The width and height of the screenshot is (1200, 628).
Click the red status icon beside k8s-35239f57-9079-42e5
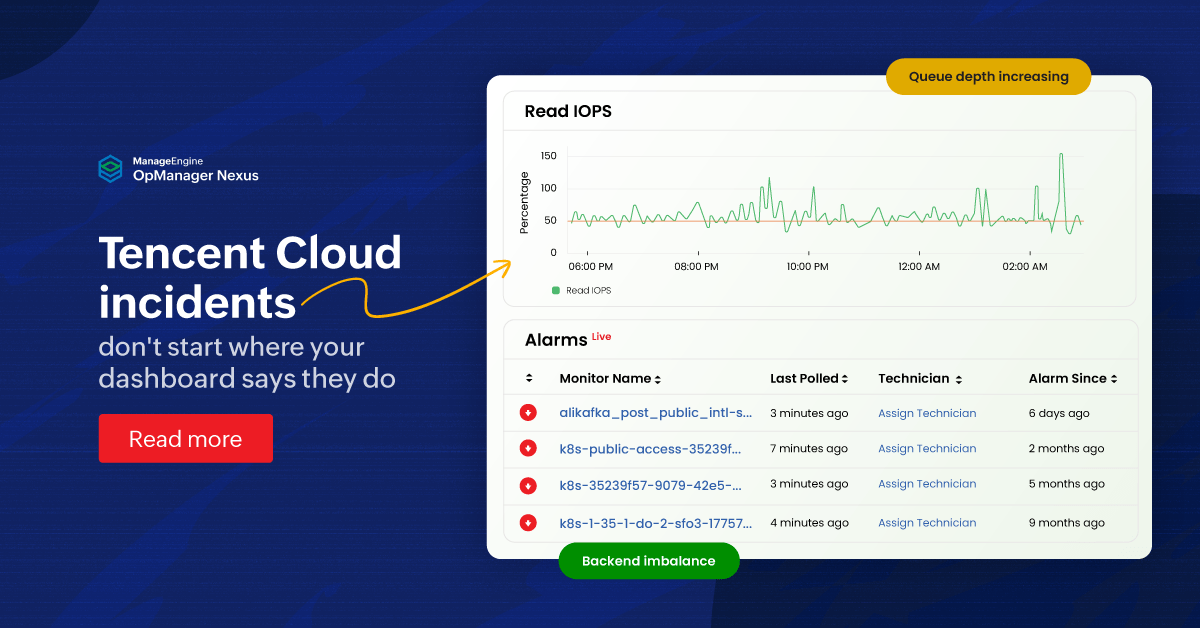528,485
